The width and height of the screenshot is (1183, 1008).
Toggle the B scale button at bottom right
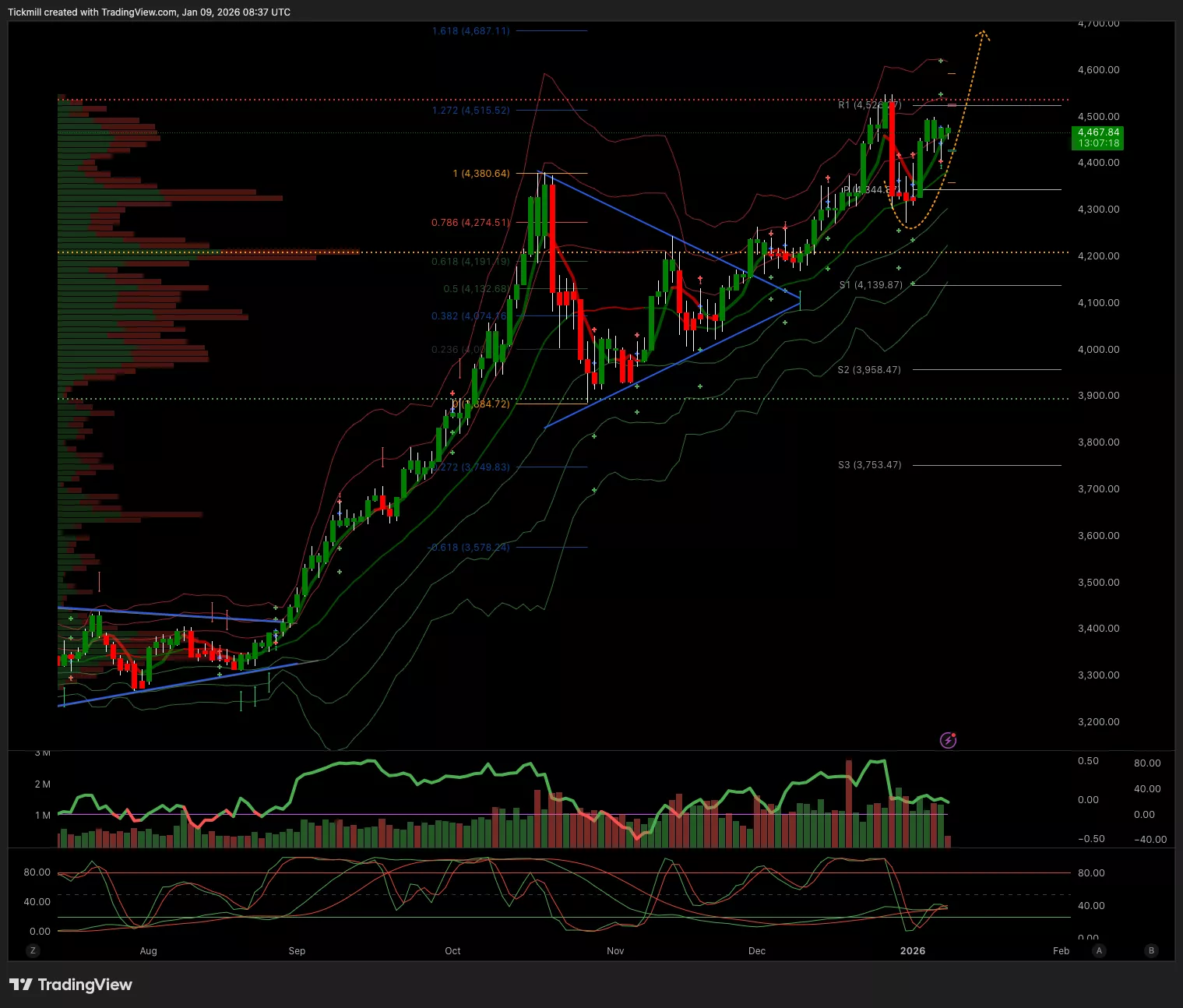(1151, 950)
